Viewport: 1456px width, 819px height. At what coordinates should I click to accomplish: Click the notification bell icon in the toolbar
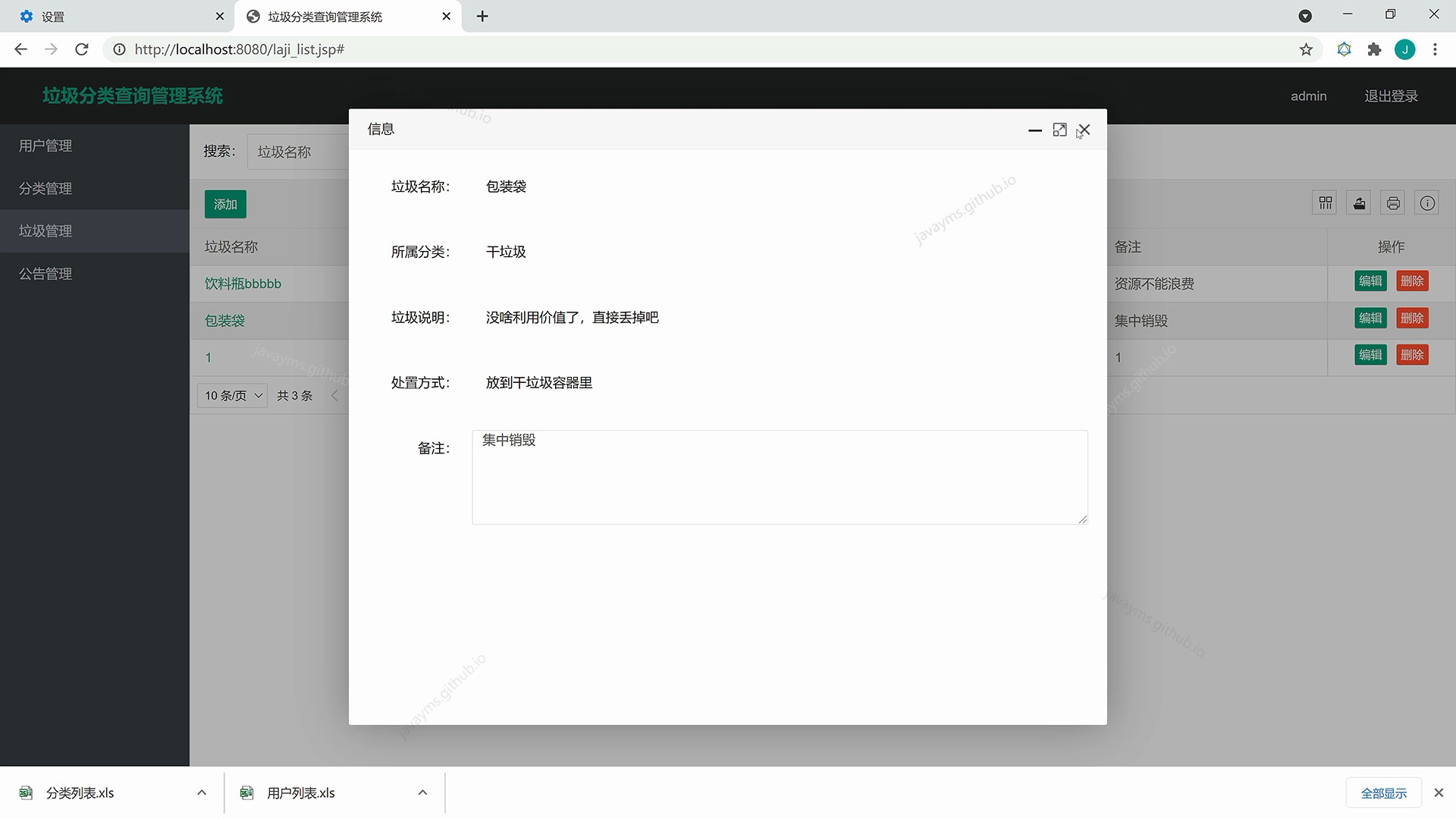point(1344,49)
